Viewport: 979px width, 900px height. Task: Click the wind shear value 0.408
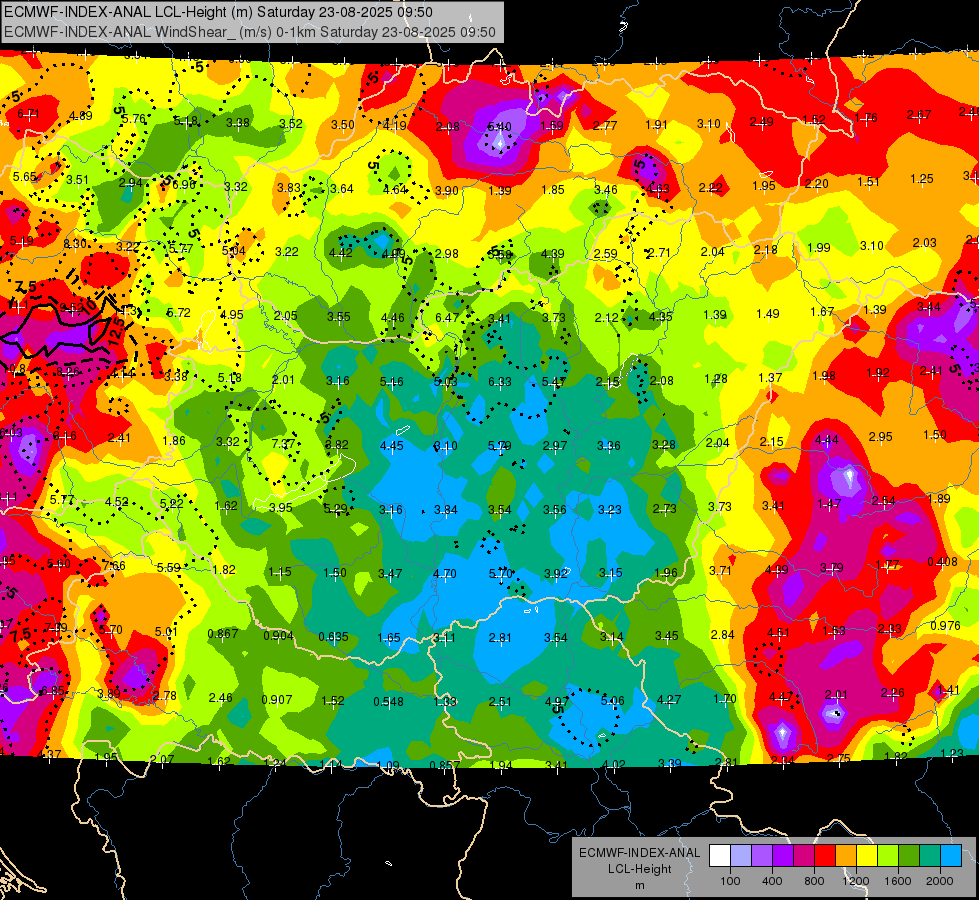[x=942, y=562]
